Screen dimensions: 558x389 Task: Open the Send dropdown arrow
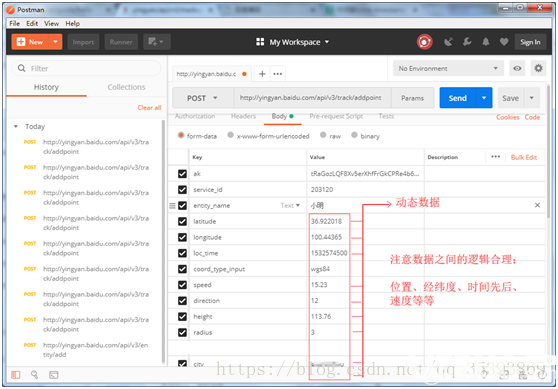(484, 98)
